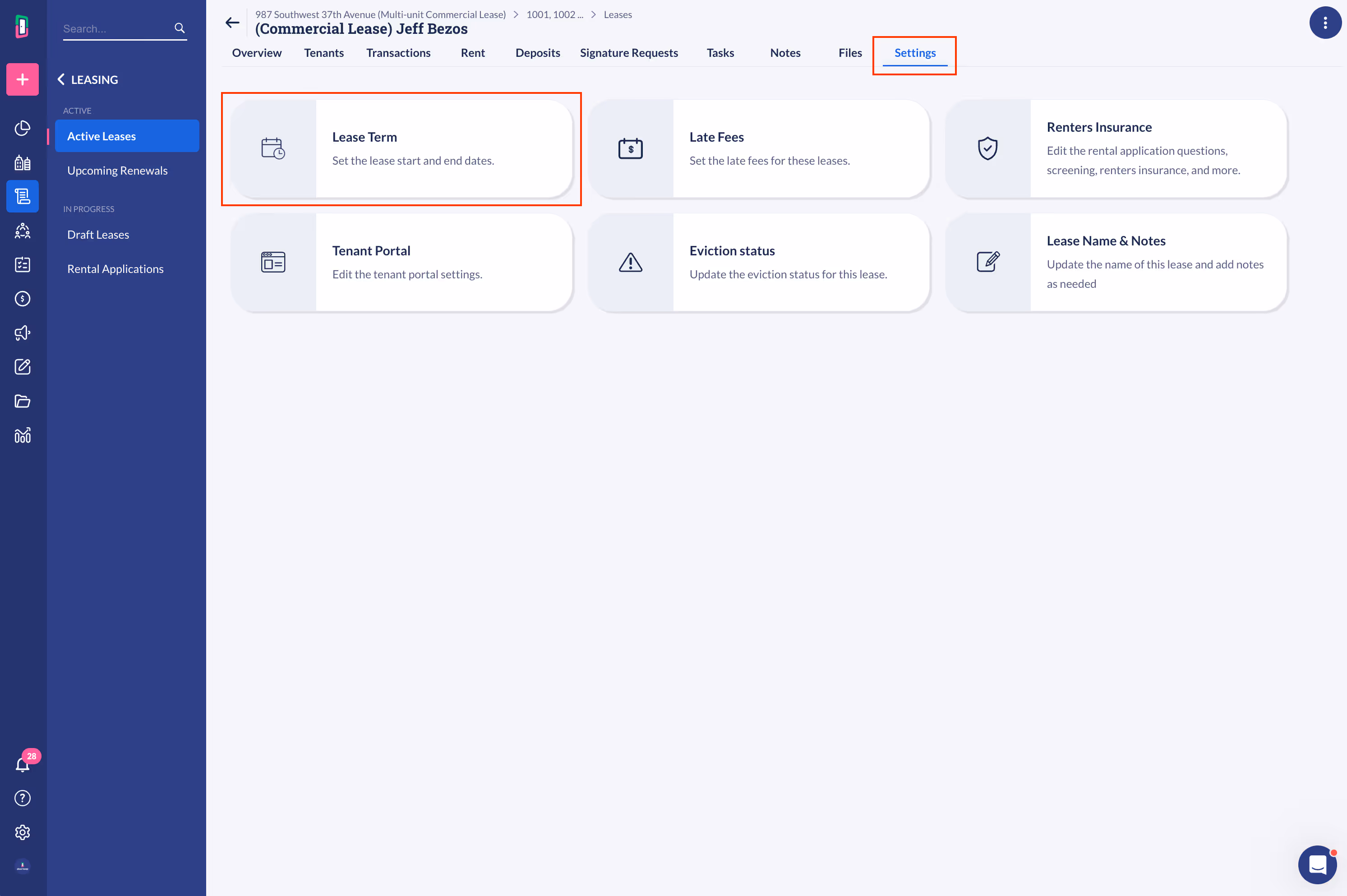Switch to the Overview tab
1347x896 pixels.
point(257,53)
